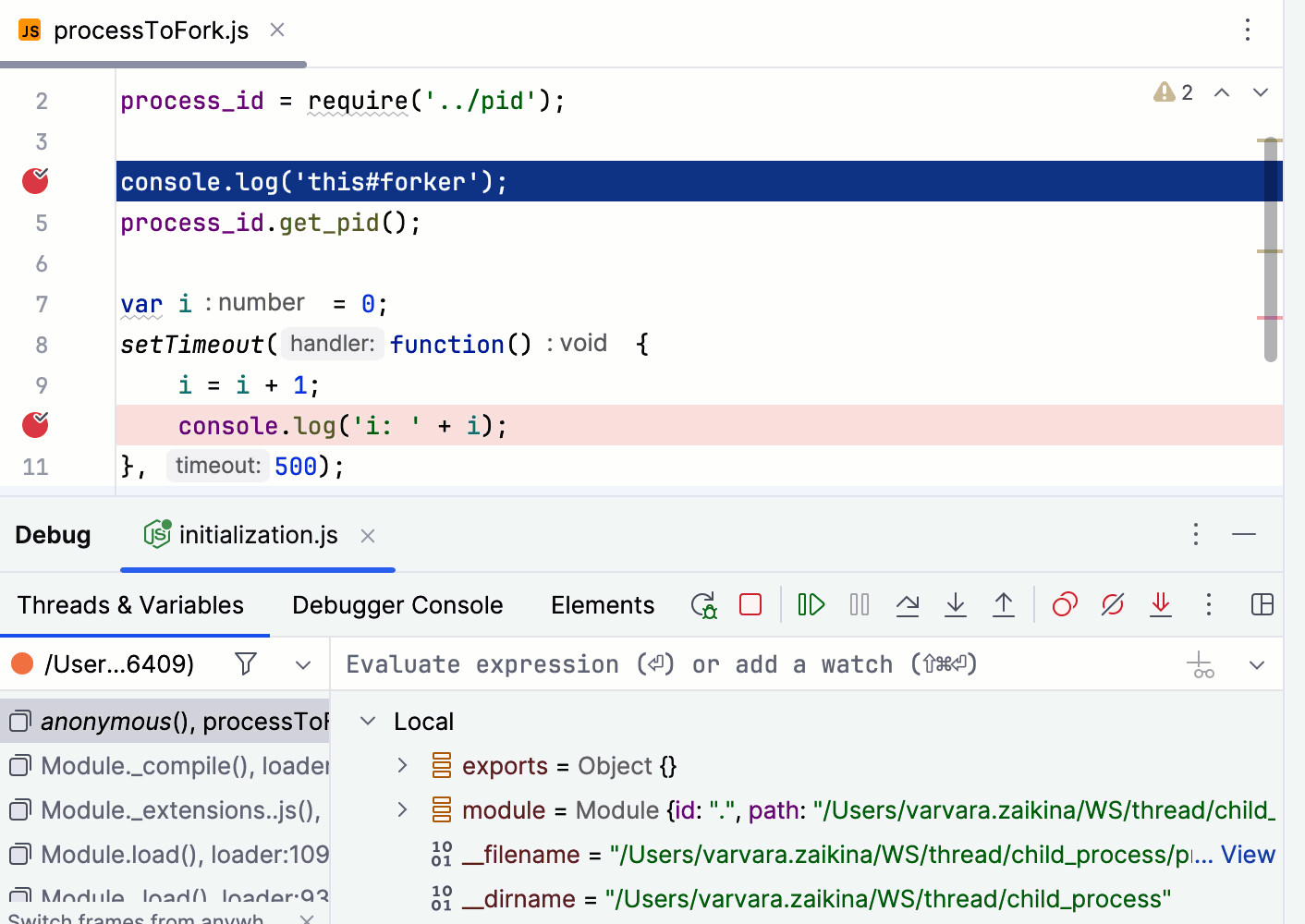Click the Evaluate expression input field
The width and height of the screenshot is (1305, 924).
coord(739,664)
